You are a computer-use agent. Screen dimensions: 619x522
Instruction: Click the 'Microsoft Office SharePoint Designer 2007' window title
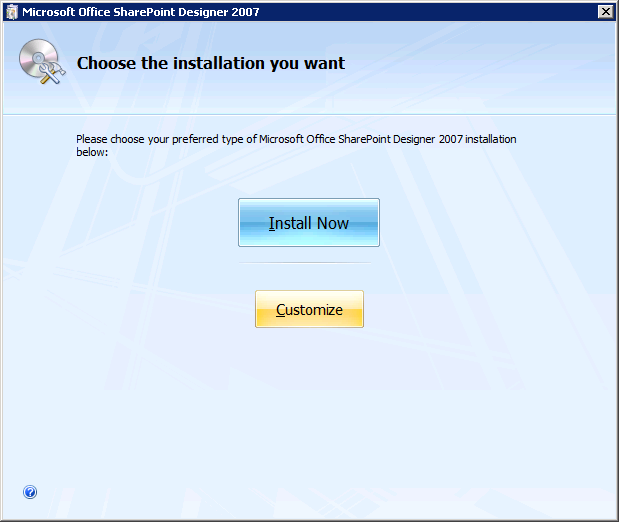pos(141,12)
